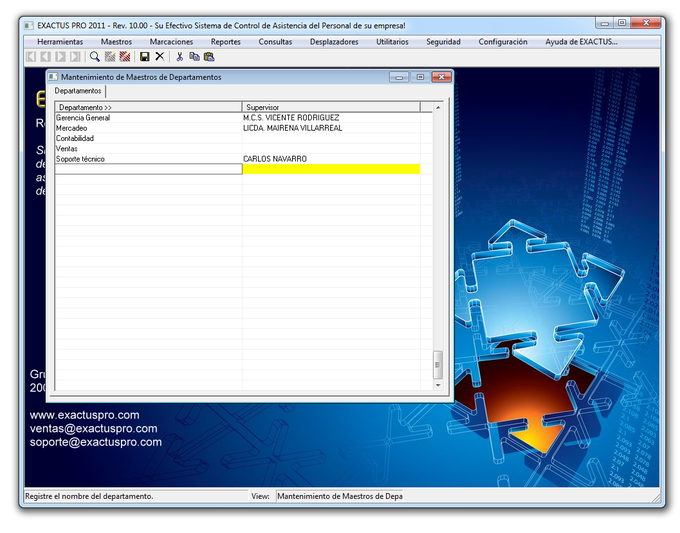The width and height of the screenshot is (680, 533).
Task: Go to next record navigation icon
Action: [x=61, y=56]
